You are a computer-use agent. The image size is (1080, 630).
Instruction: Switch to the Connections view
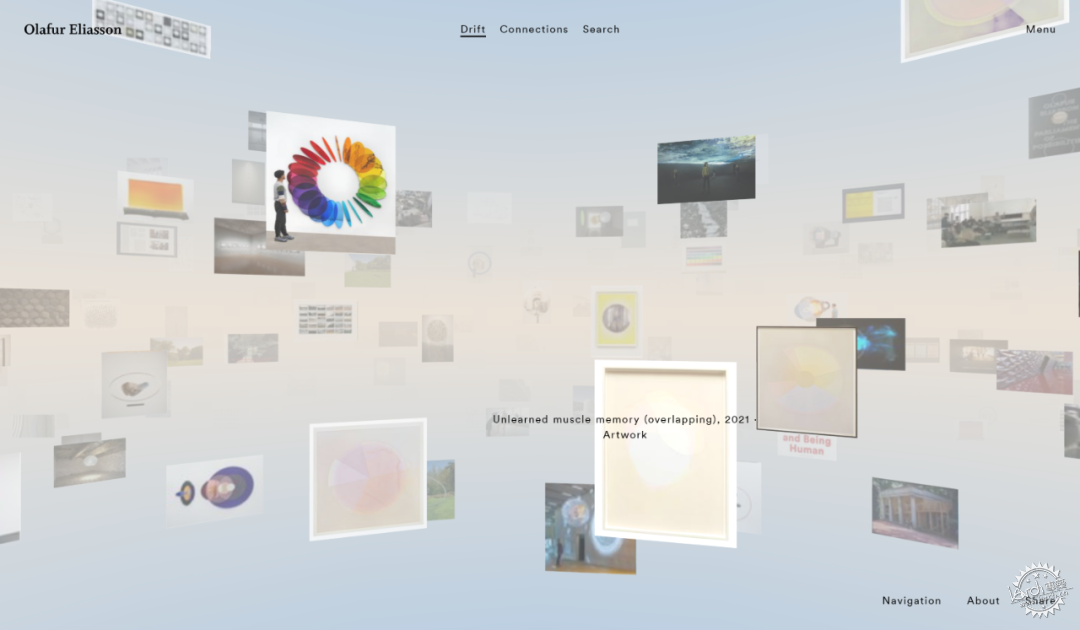[x=534, y=30]
